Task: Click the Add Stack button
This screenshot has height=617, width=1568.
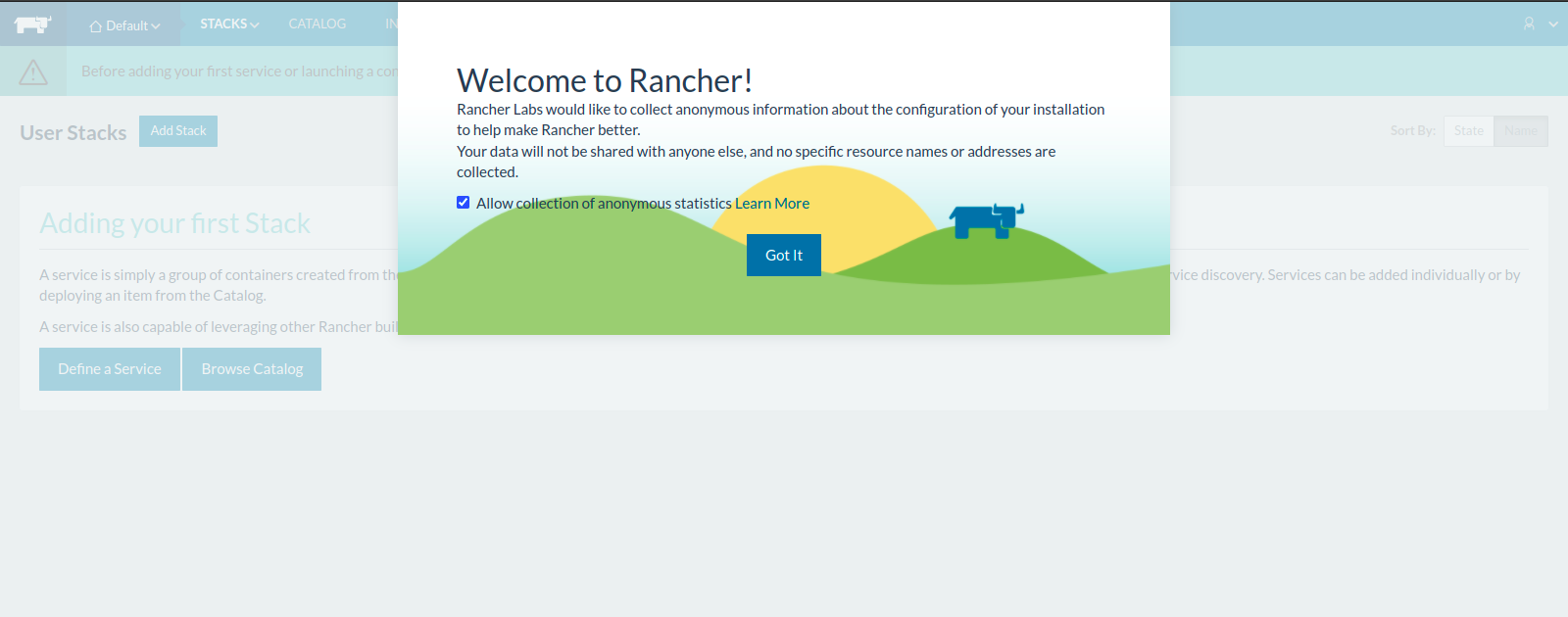Action: point(178,131)
